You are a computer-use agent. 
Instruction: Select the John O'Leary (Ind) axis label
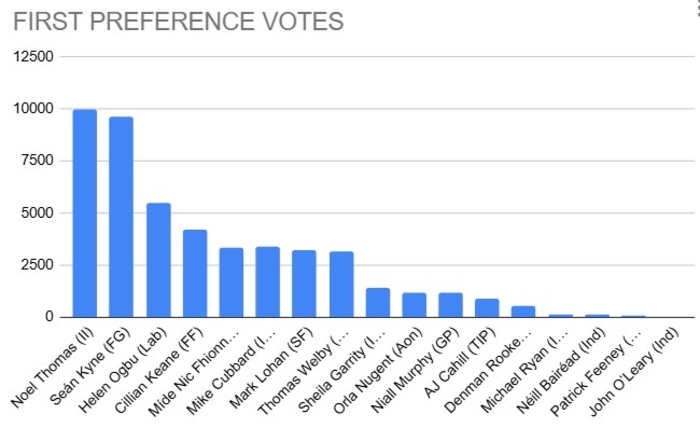point(634,373)
